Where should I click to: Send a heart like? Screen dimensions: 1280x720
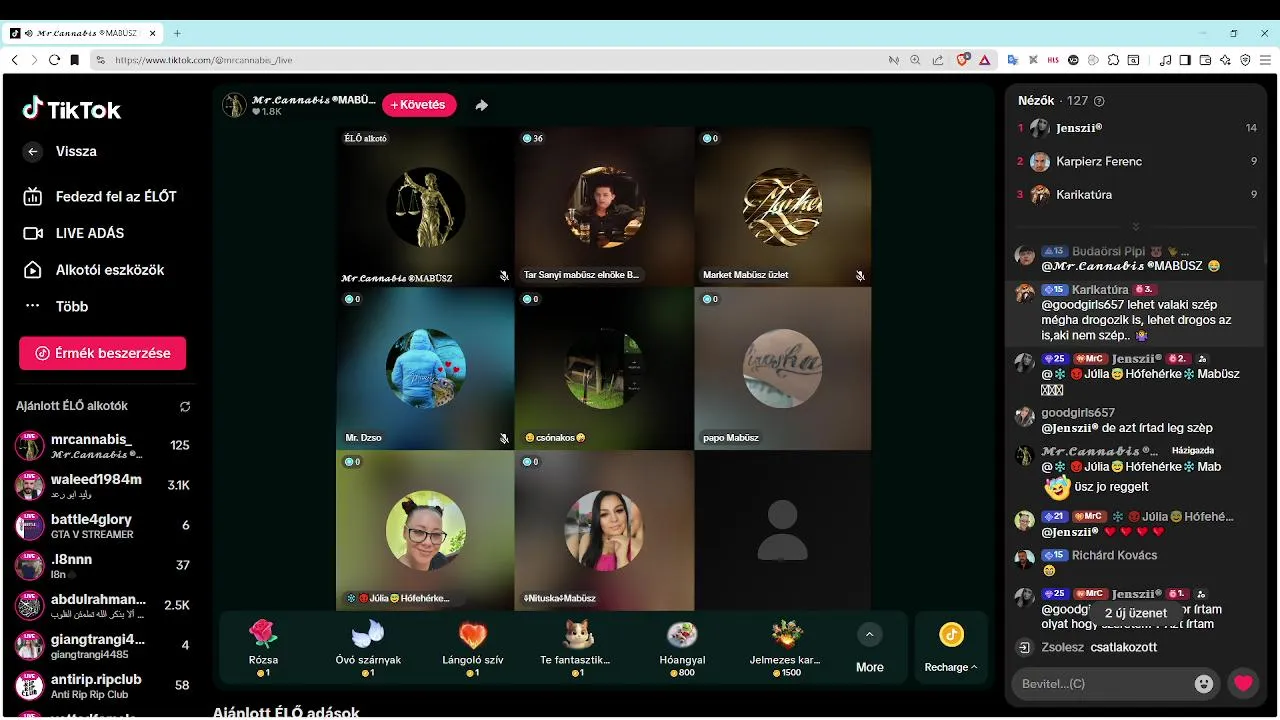point(1243,684)
